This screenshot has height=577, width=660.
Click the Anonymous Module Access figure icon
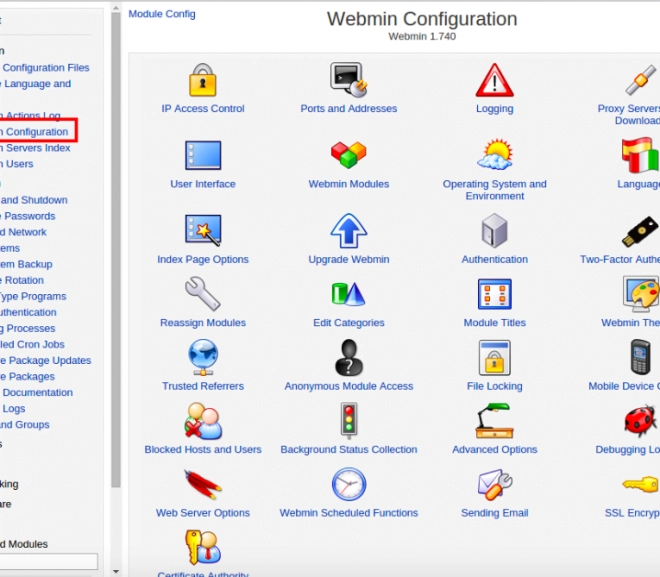349,357
